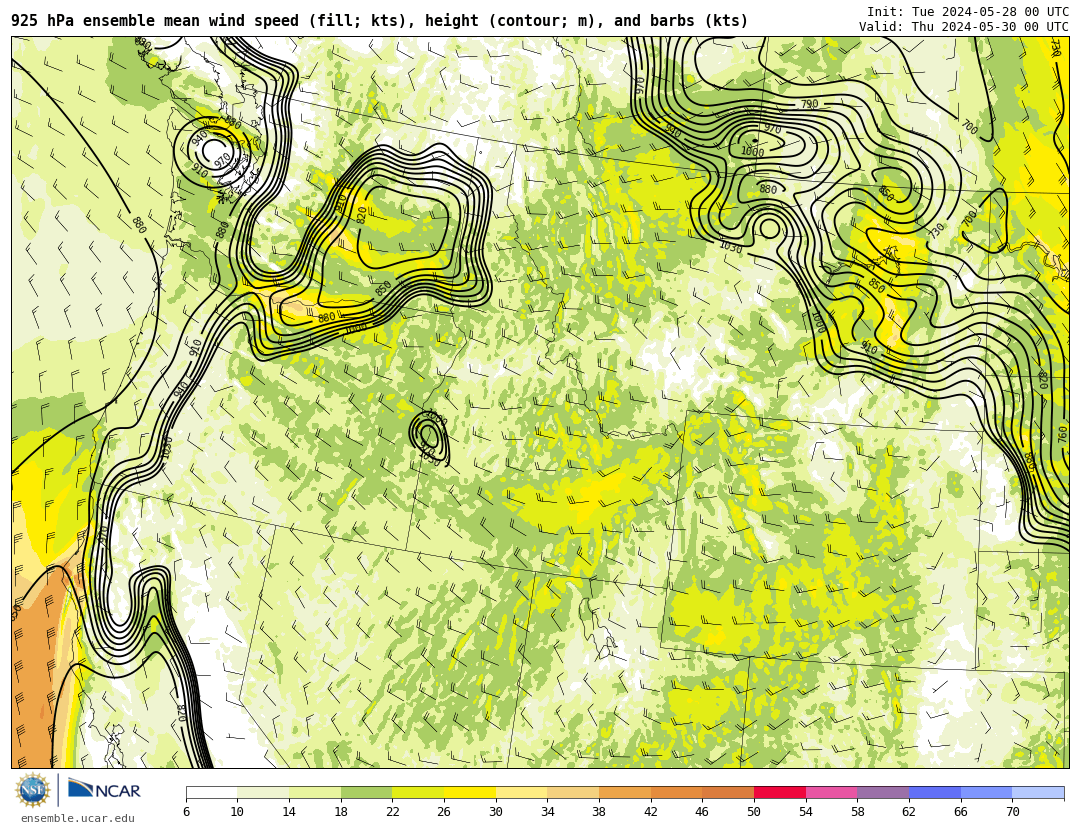Pick the purple 58–62 kts swatch
1080x831 pixels.
883,792
